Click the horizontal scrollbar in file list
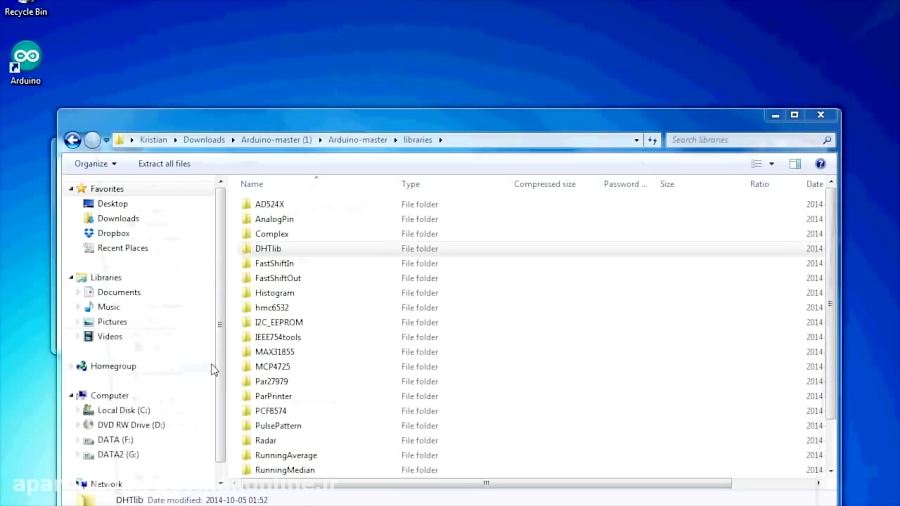 [x=486, y=484]
